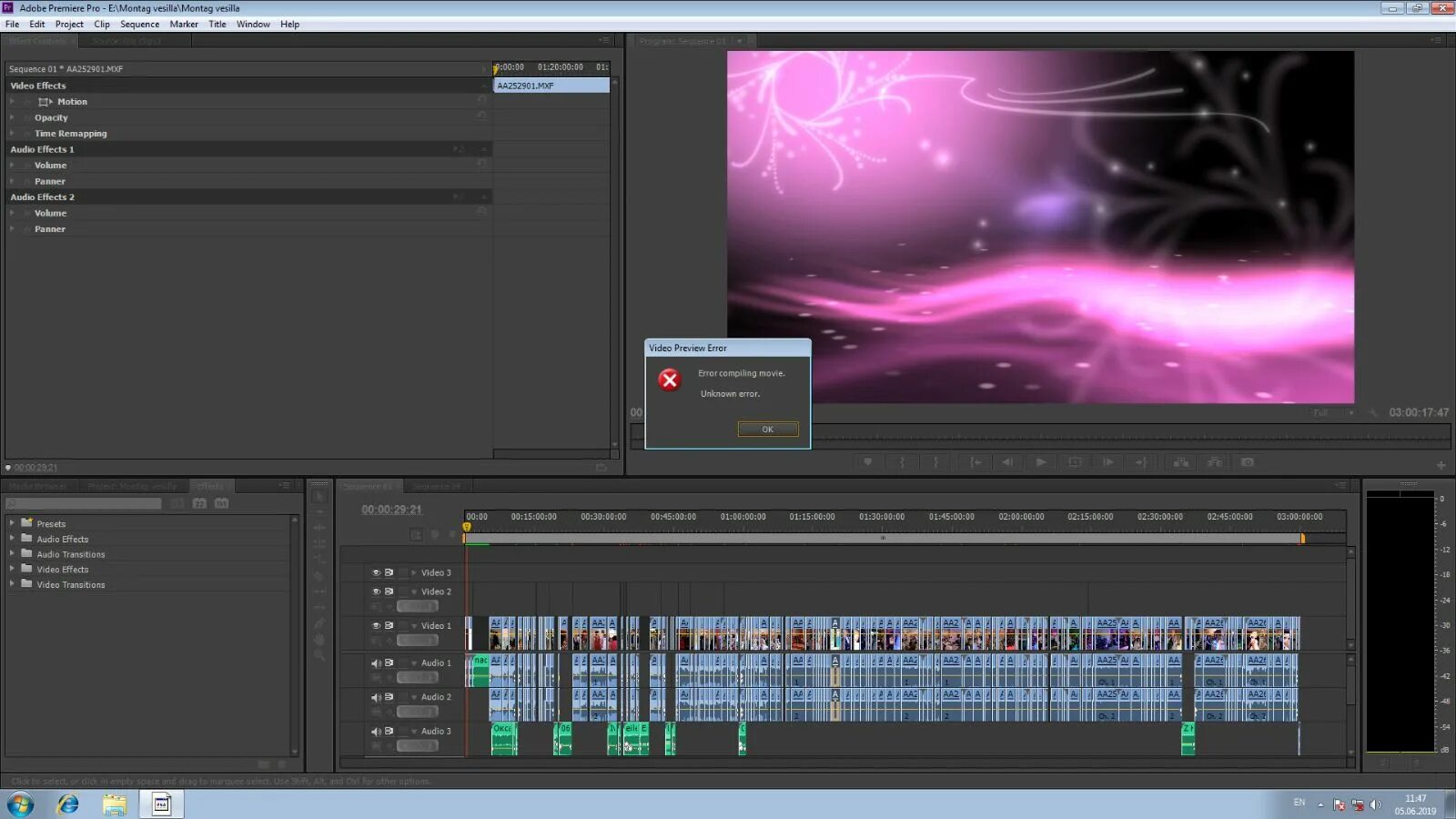Toggle 32-bit Color effects filter

click(x=199, y=503)
